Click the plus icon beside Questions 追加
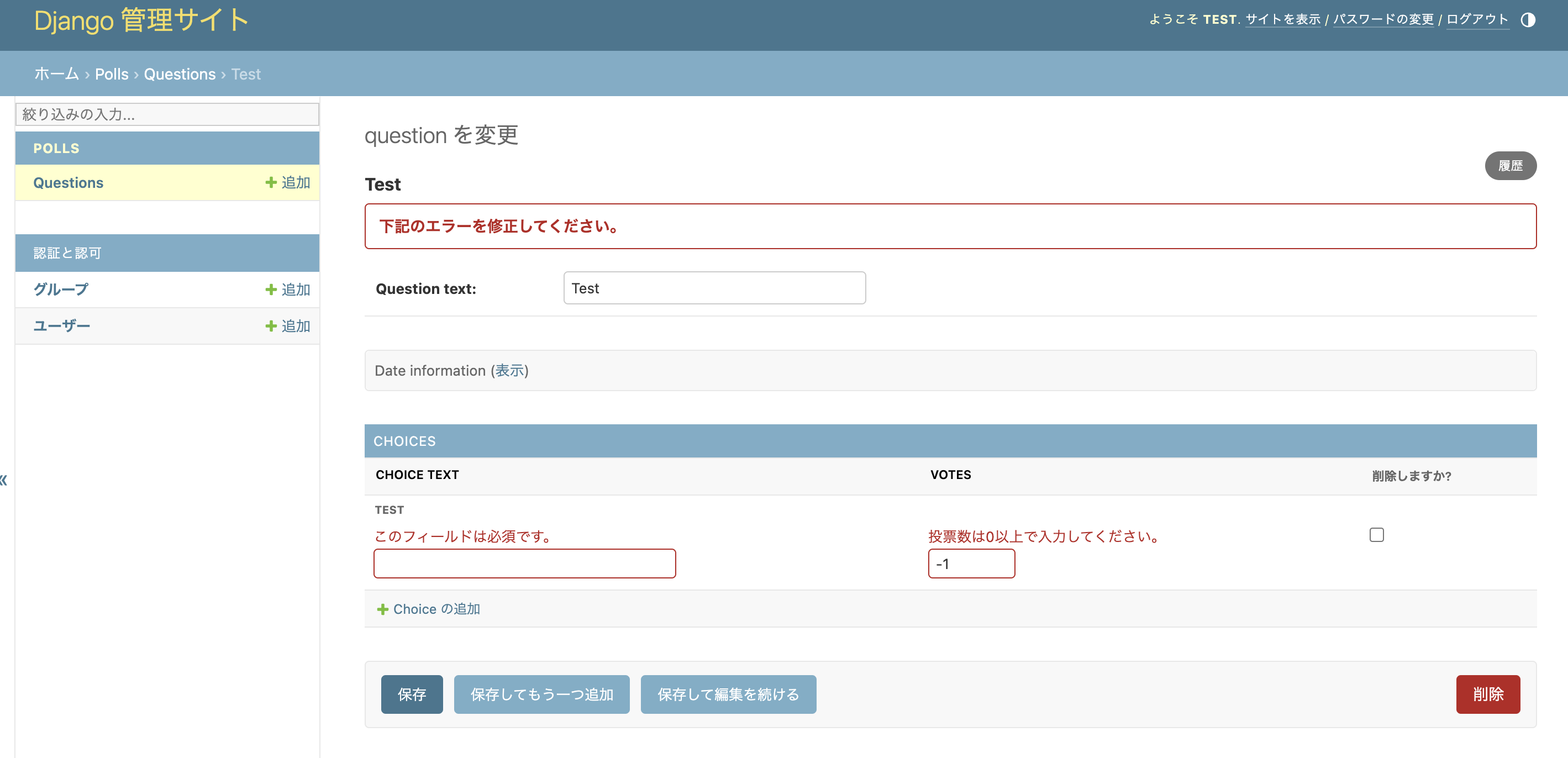 [271, 183]
